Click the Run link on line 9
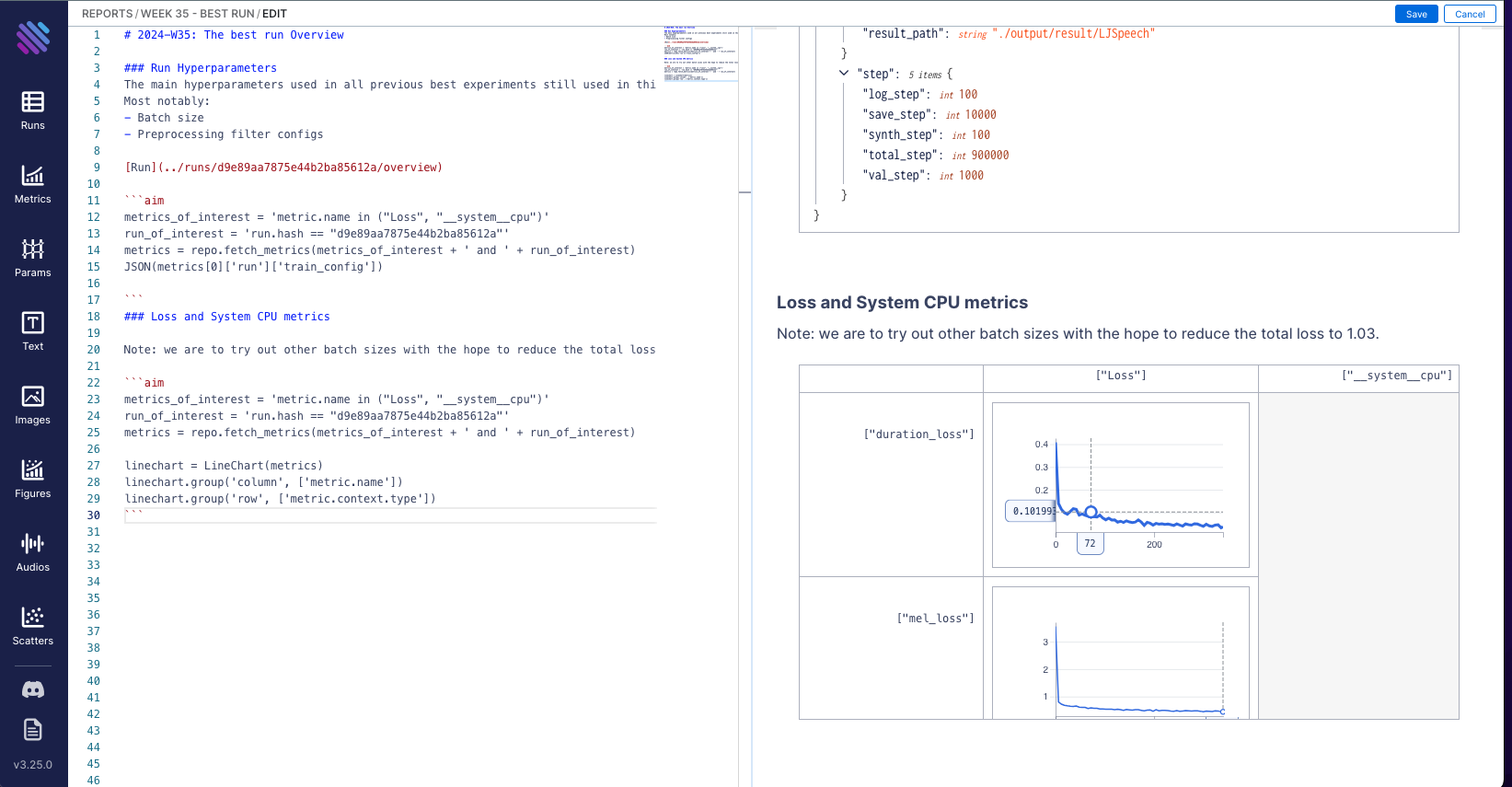1512x787 pixels. 283,168
